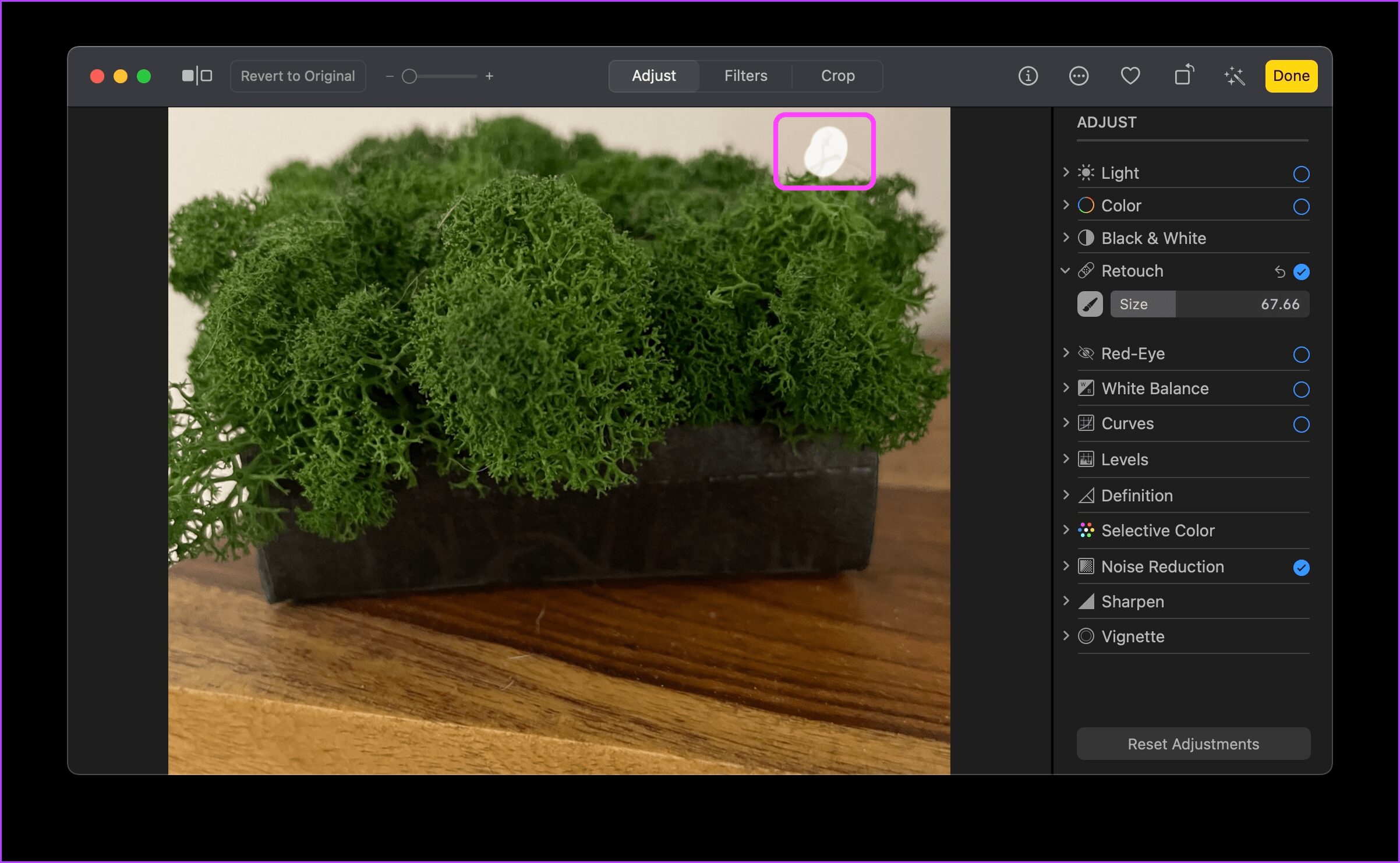Toggle the Noise Reduction blue checkmark
The image size is (1400, 863).
pos(1300,566)
